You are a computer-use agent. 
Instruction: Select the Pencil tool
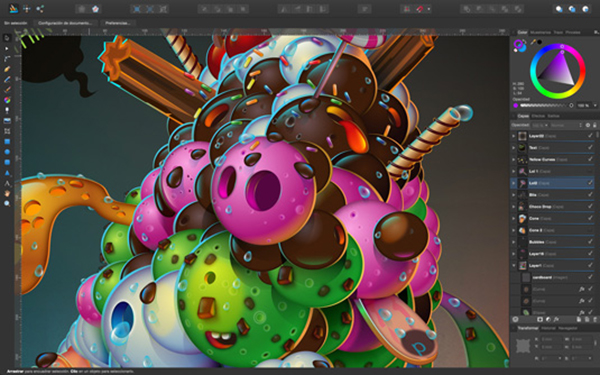click(7, 80)
